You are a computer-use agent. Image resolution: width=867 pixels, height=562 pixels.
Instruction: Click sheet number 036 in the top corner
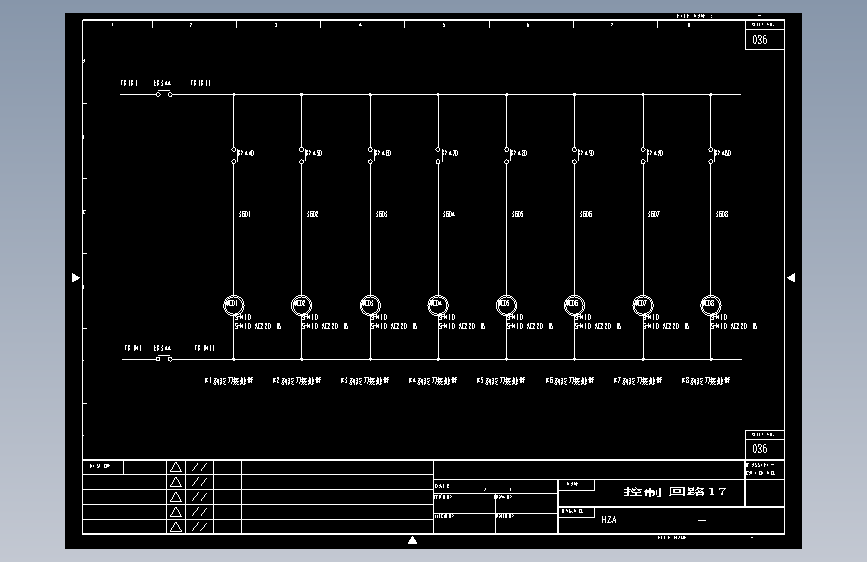[x=760, y=39]
